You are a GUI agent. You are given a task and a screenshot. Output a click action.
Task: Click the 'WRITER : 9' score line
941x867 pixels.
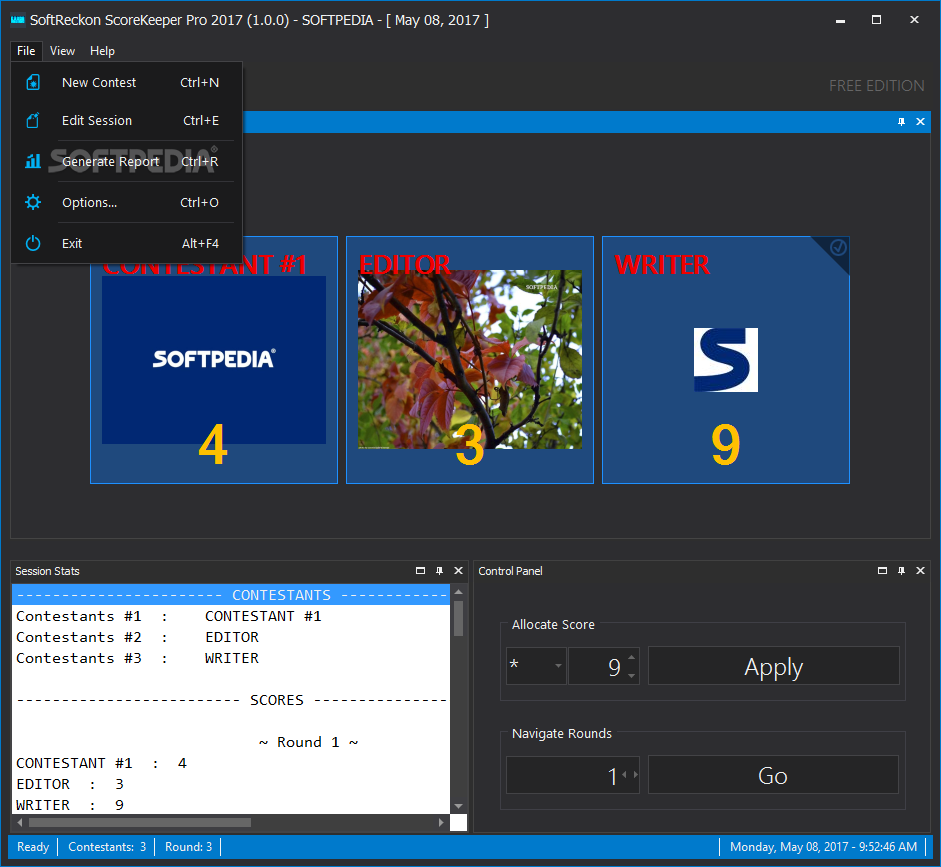[70, 805]
